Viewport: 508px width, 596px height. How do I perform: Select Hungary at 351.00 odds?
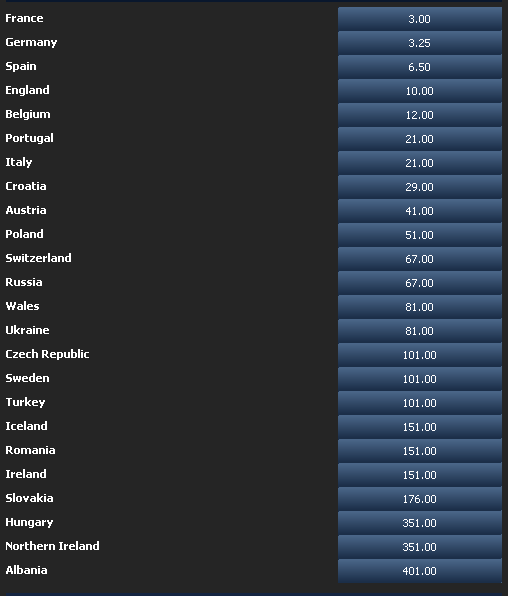point(420,523)
